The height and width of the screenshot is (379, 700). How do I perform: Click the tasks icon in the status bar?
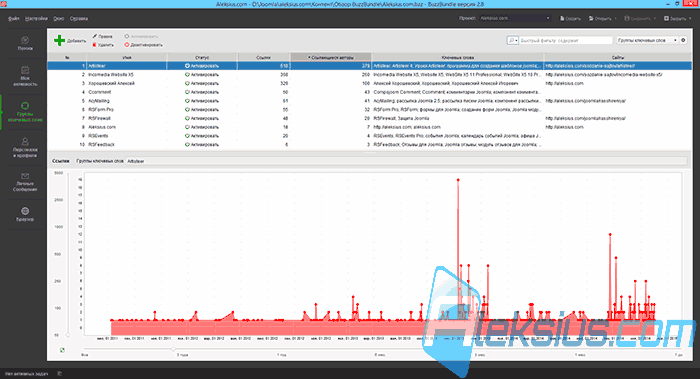pos(60,373)
